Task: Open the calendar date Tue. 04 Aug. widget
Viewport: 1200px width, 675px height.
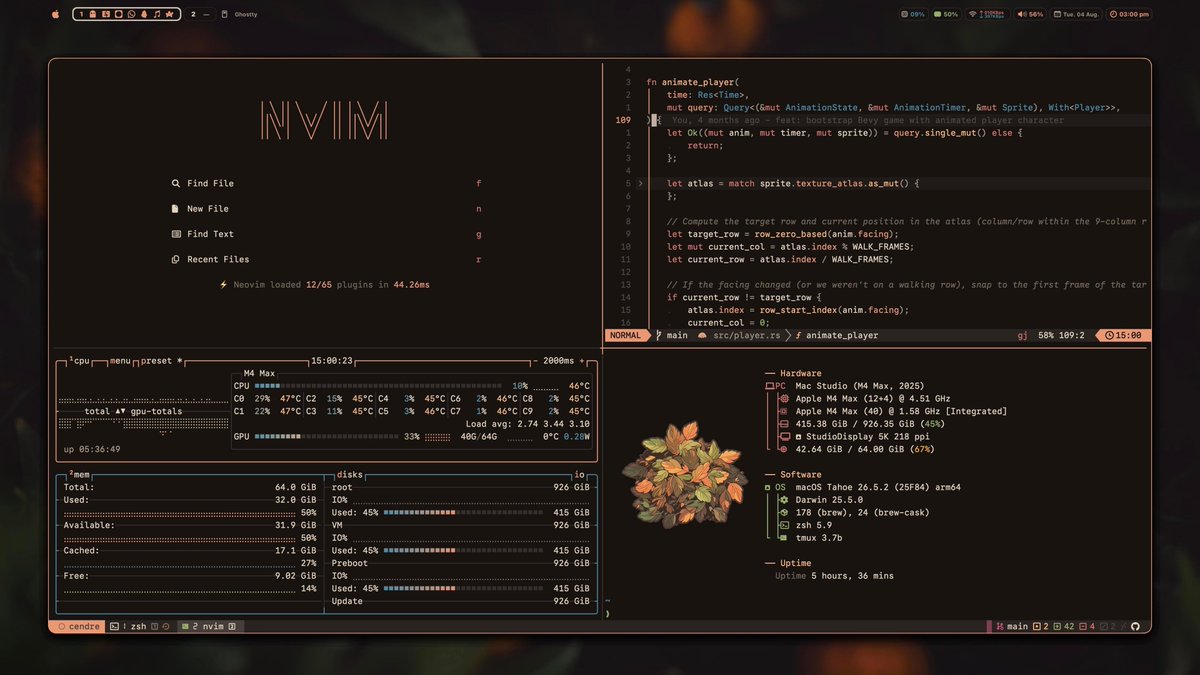Action: click(1077, 14)
